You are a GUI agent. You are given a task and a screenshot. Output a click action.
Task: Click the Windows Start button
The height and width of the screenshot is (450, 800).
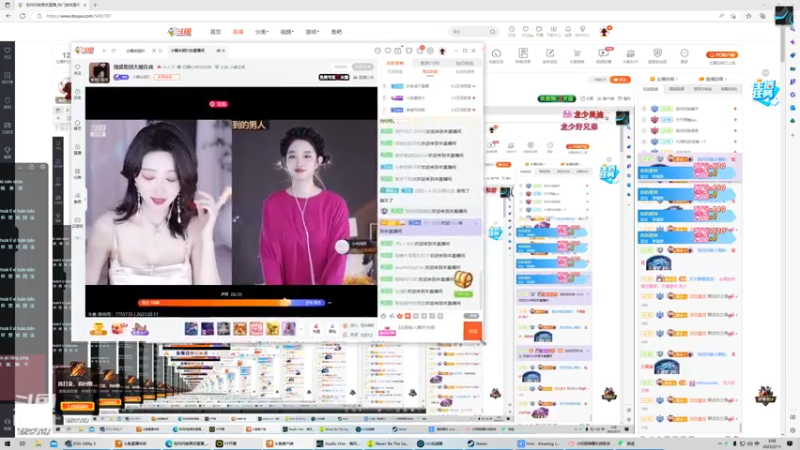tap(8, 443)
